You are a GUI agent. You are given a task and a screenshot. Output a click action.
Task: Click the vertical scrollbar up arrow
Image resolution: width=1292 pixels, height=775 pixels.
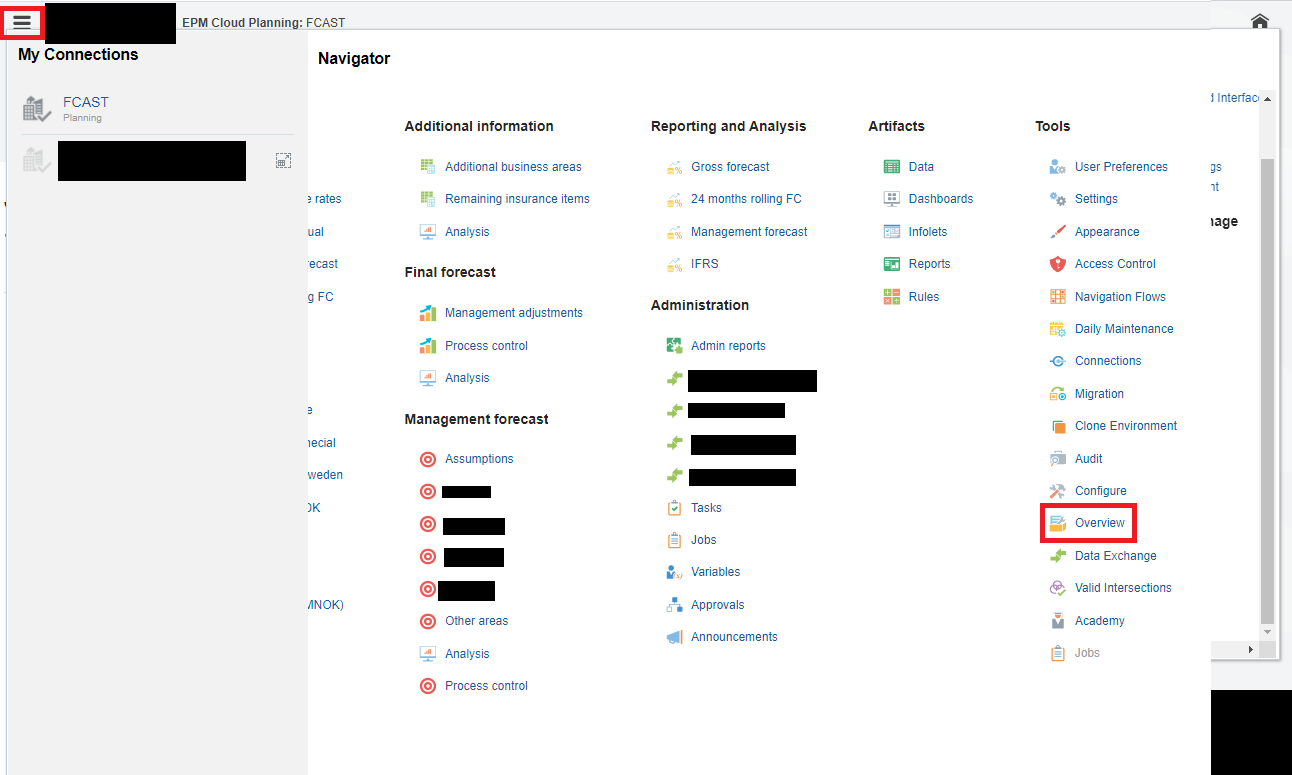tap(1268, 99)
